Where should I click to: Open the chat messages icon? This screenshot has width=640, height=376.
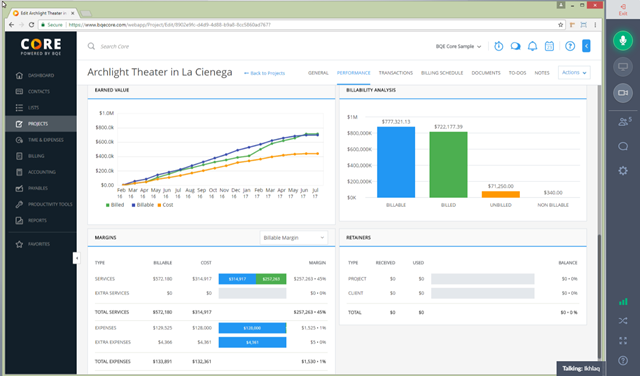(516, 46)
